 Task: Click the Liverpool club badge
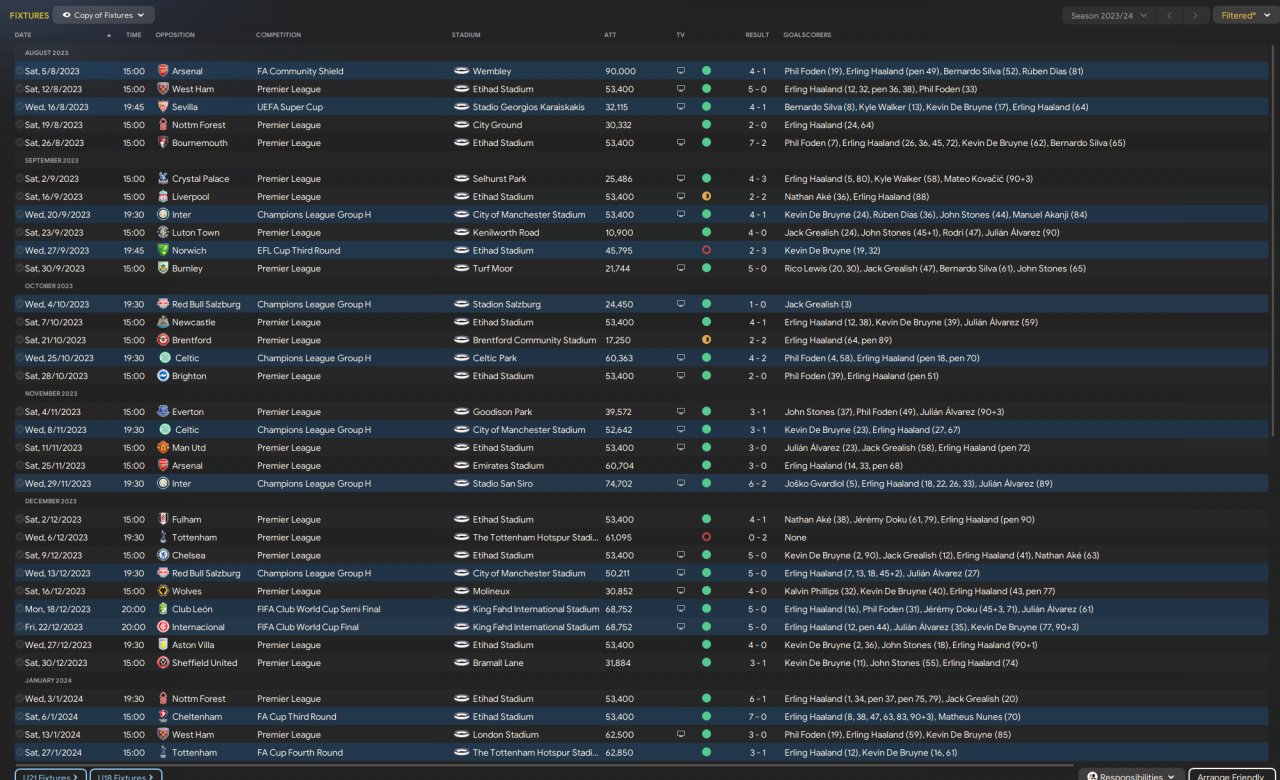(163, 197)
